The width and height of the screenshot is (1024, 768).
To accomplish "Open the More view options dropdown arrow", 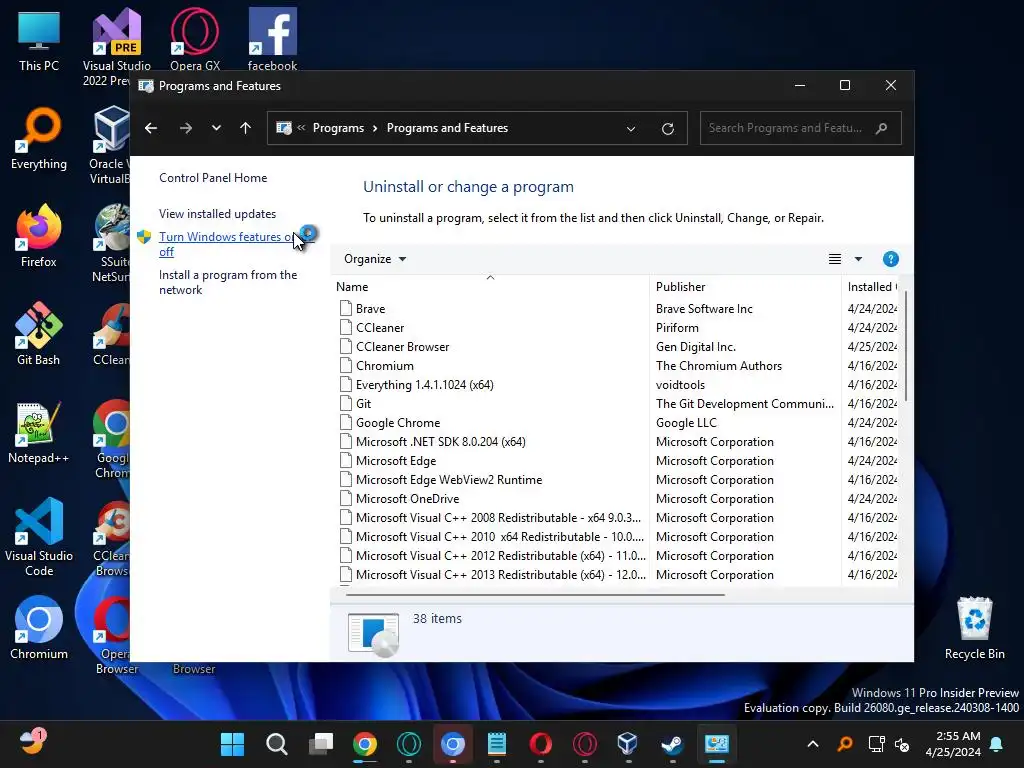I will [858, 259].
